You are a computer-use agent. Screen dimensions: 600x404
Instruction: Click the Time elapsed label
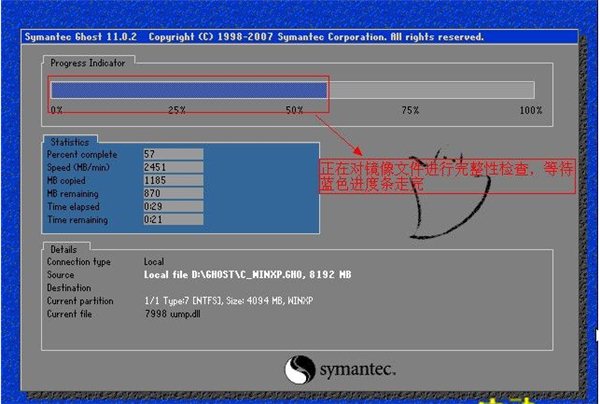click(73, 207)
